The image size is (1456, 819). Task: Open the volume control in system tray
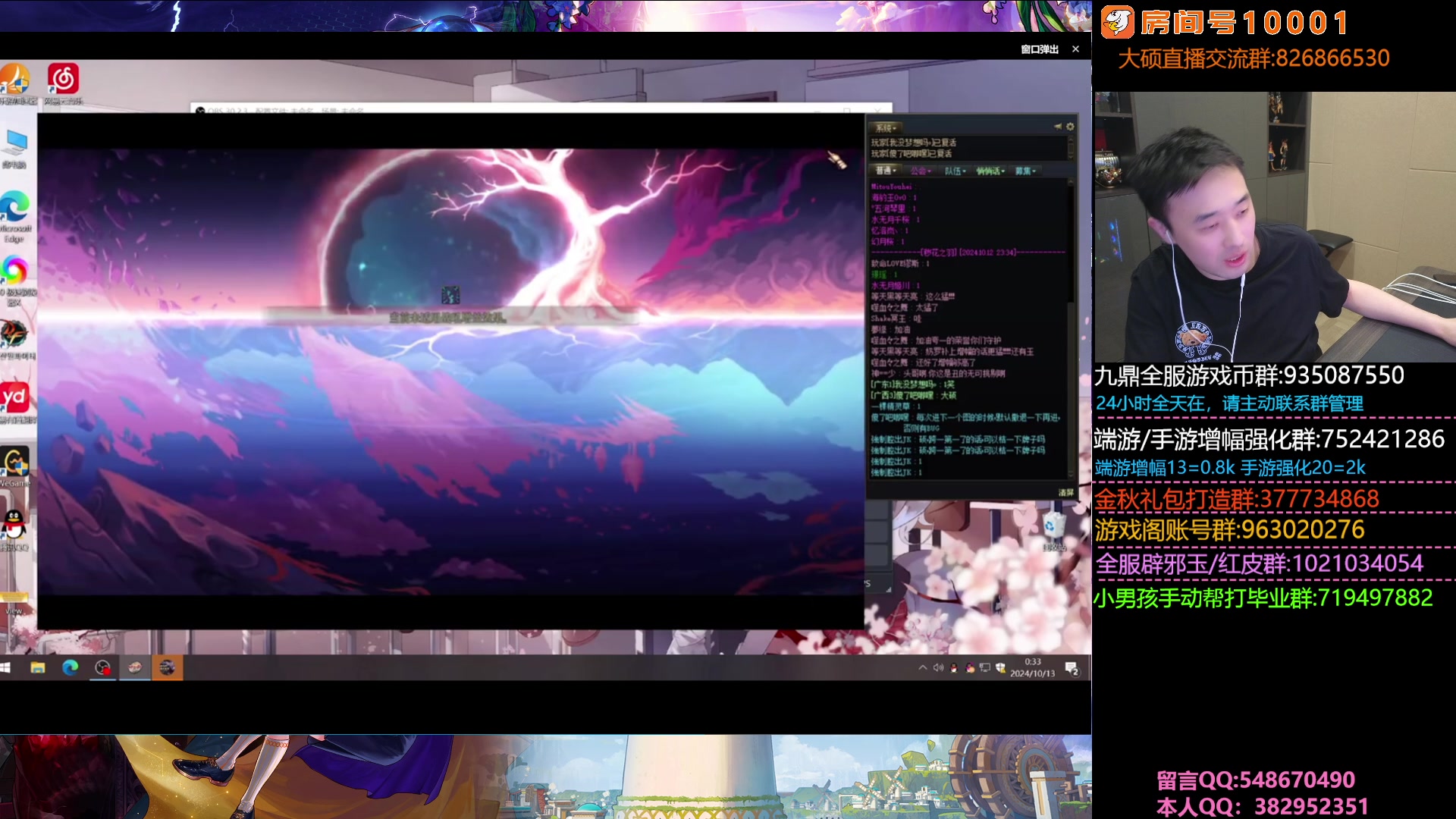click(x=938, y=667)
